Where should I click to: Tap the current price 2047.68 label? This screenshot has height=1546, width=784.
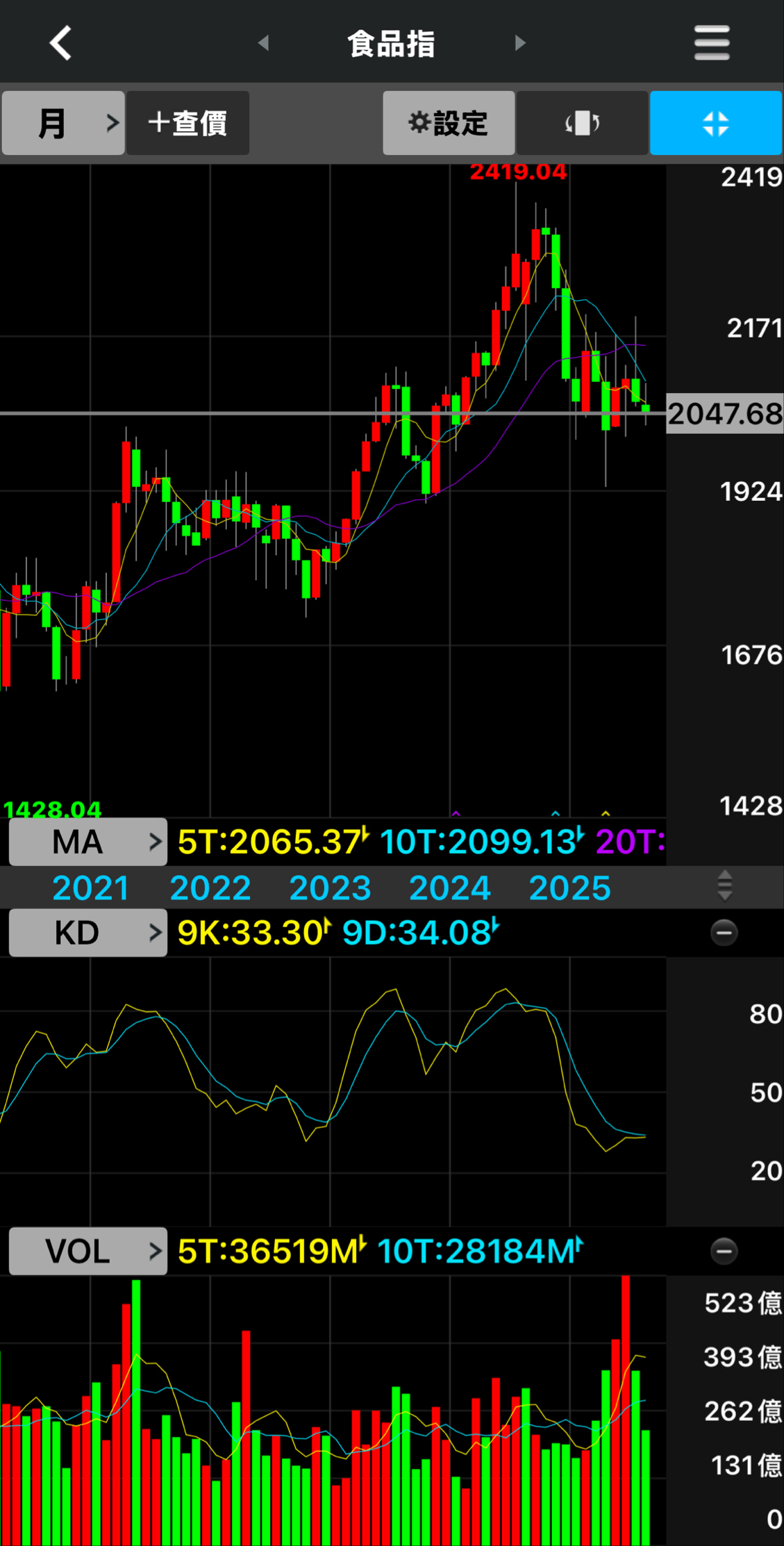tap(725, 414)
